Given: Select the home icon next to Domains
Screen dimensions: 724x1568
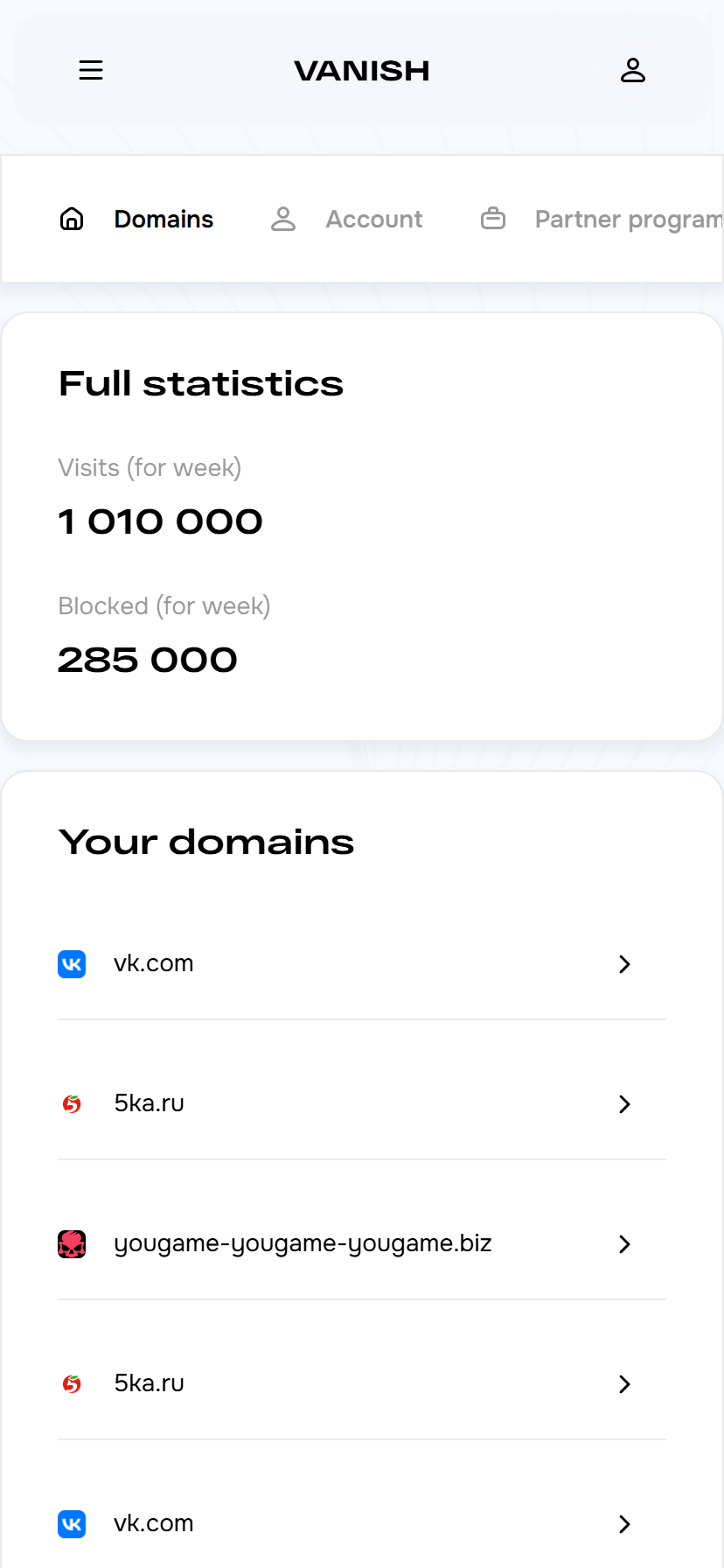Looking at the screenshot, I should [x=72, y=219].
